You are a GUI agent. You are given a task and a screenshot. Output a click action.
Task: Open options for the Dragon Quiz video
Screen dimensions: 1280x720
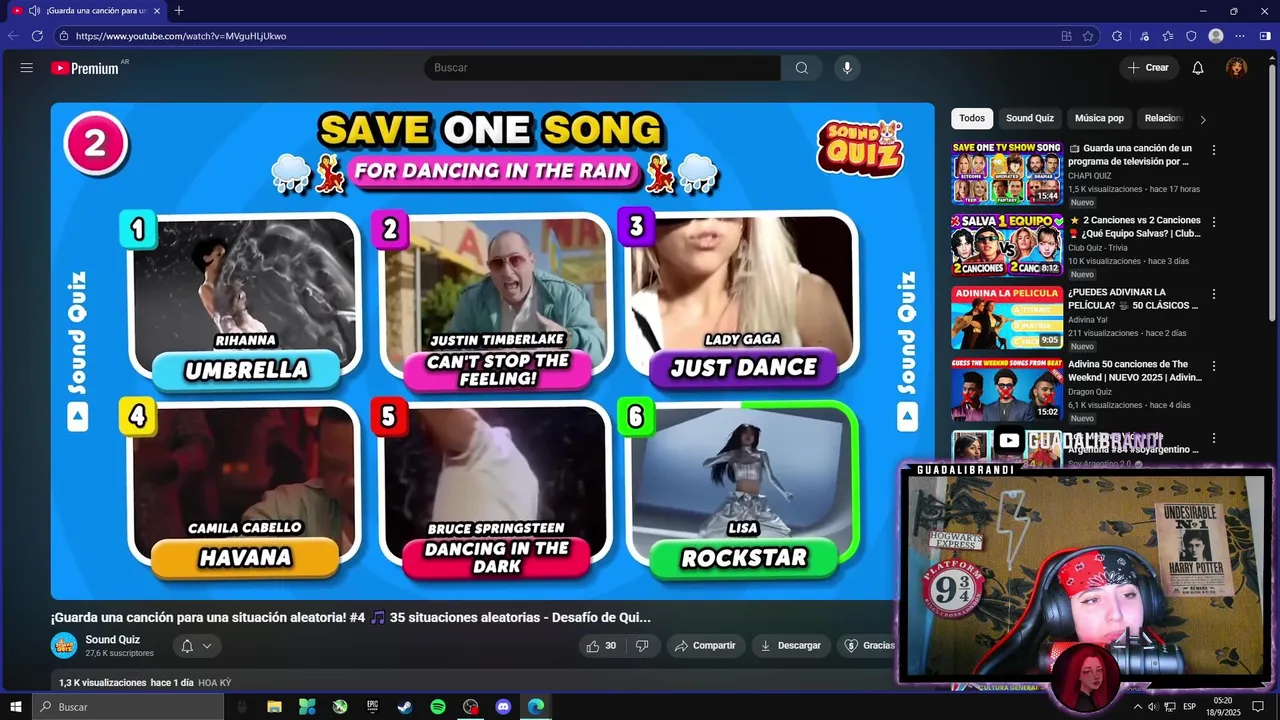click(1214, 366)
